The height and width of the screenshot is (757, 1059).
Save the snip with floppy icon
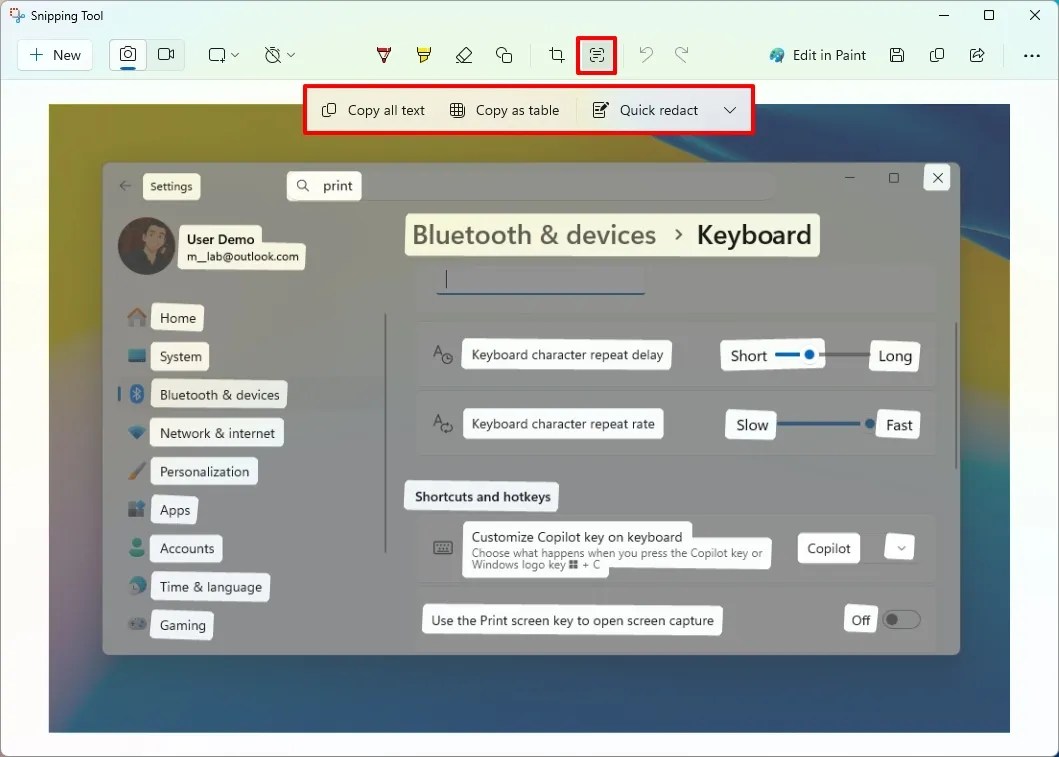(896, 55)
